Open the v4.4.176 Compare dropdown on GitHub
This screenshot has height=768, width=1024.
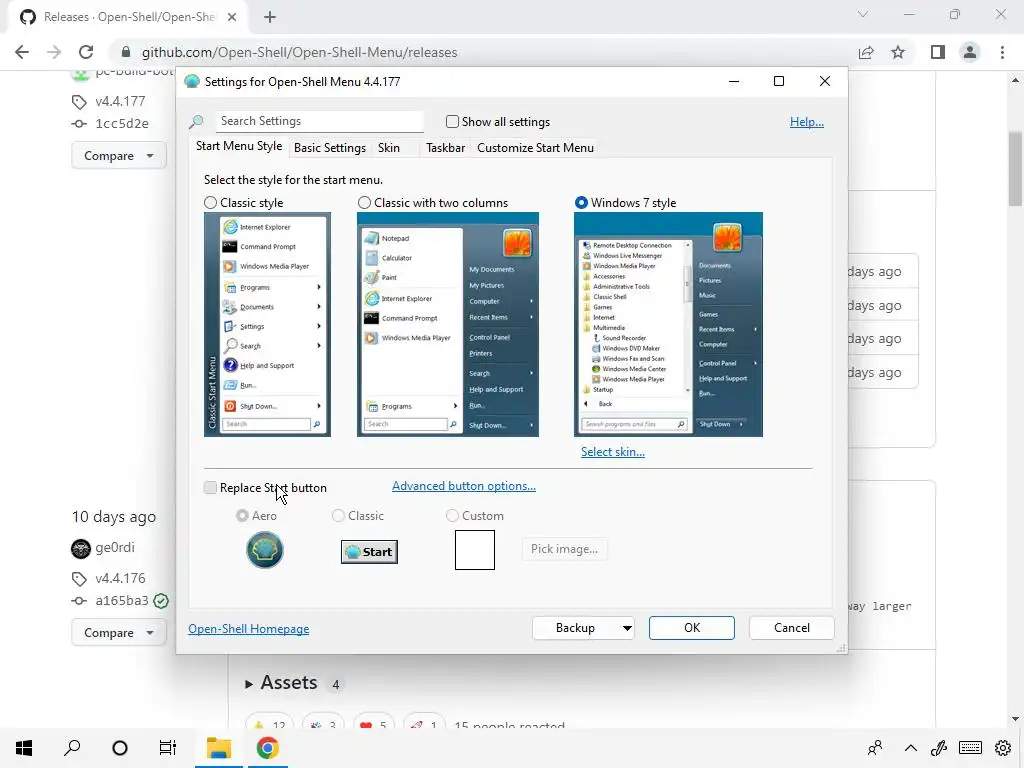click(x=119, y=633)
